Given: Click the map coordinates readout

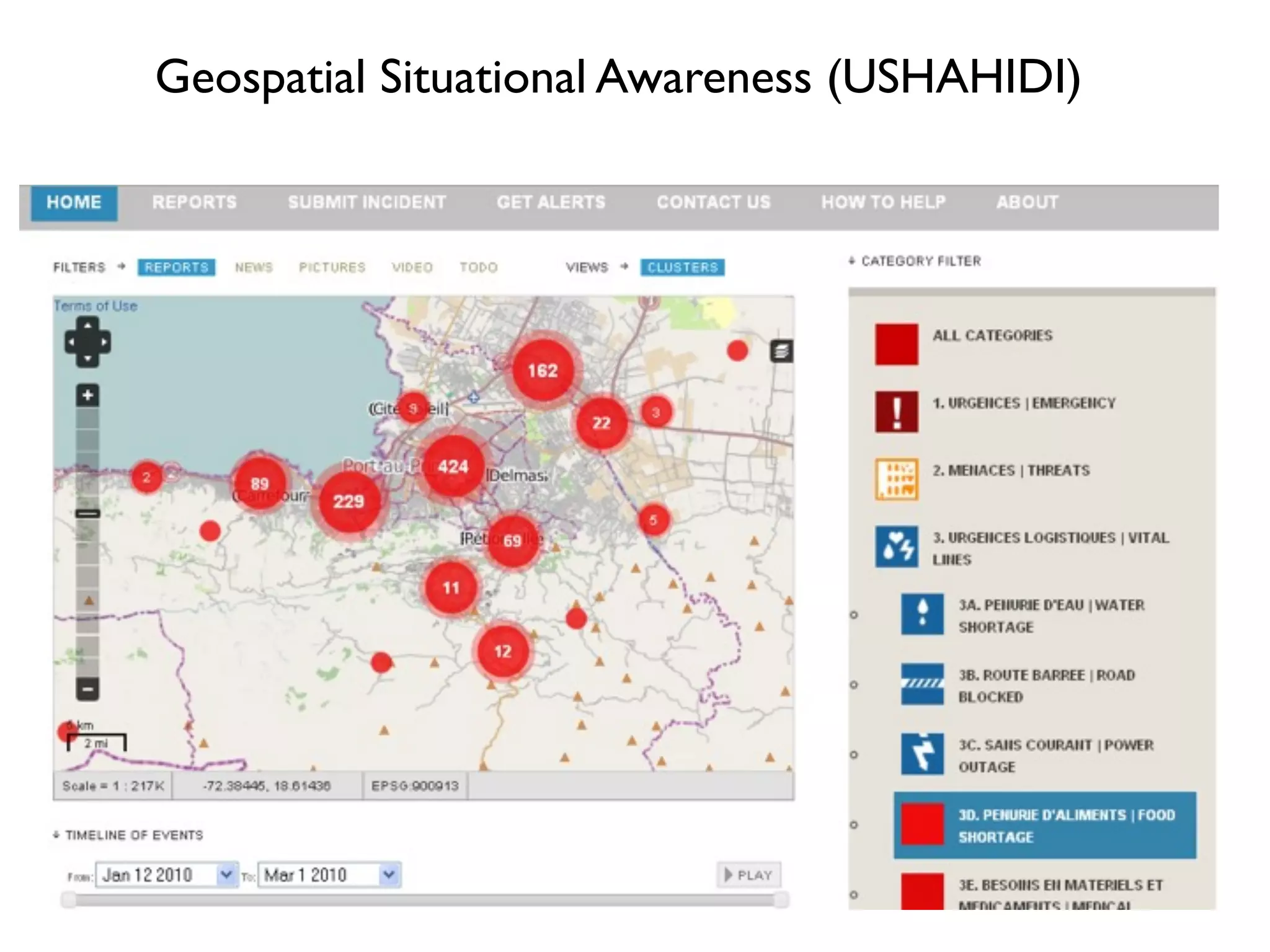Looking at the screenshot, I should click(267, 786).
